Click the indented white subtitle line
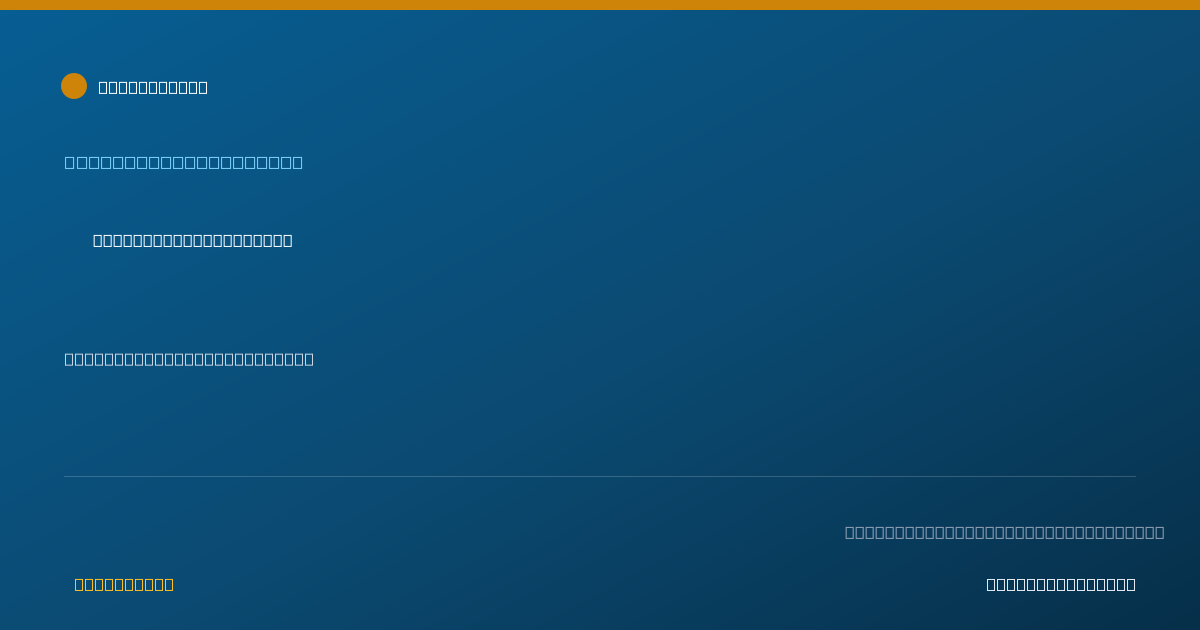This screenshot has width=1200, height=630. (x=193, y=240)
